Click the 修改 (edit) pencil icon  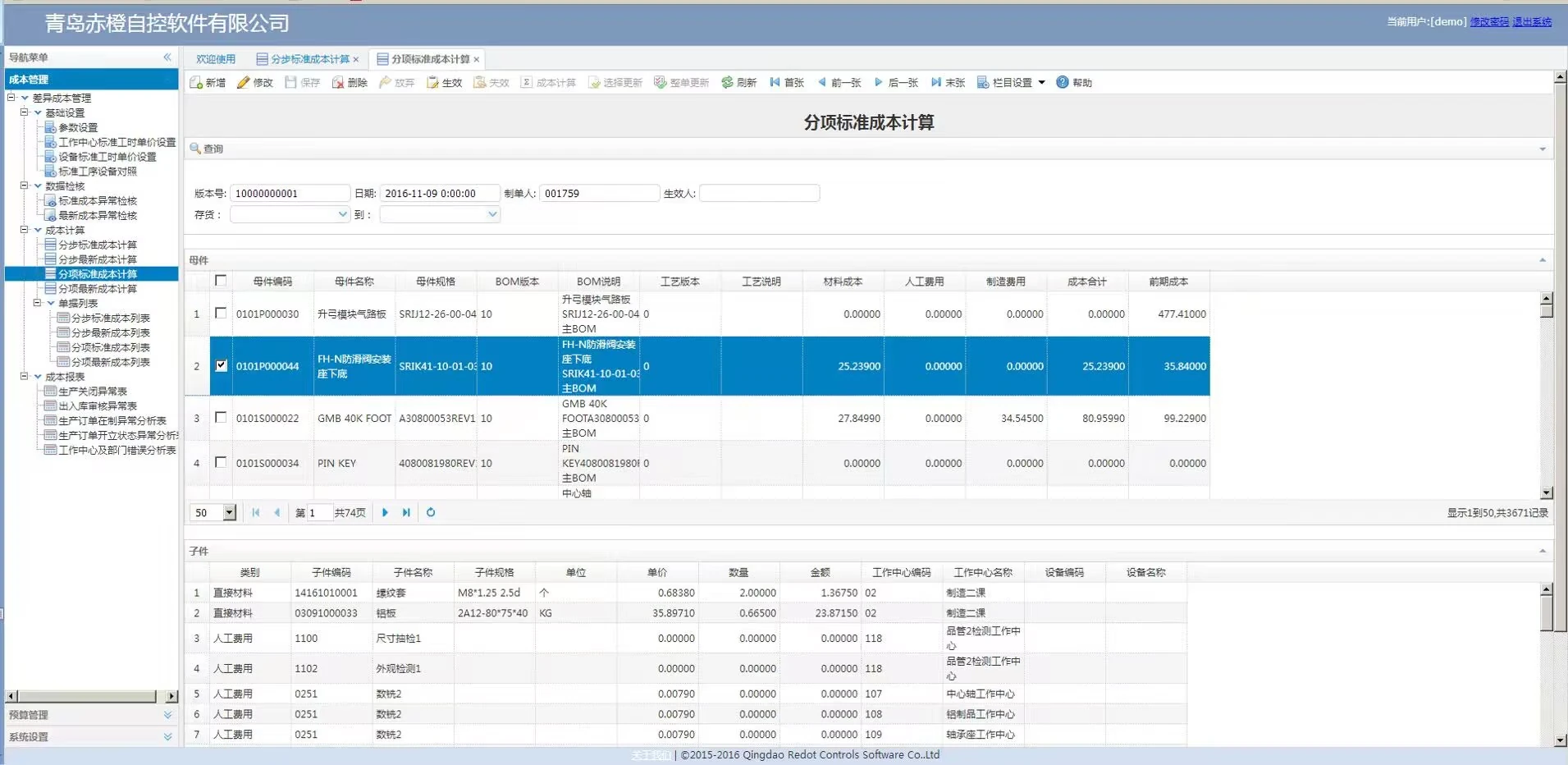point(244,82)
